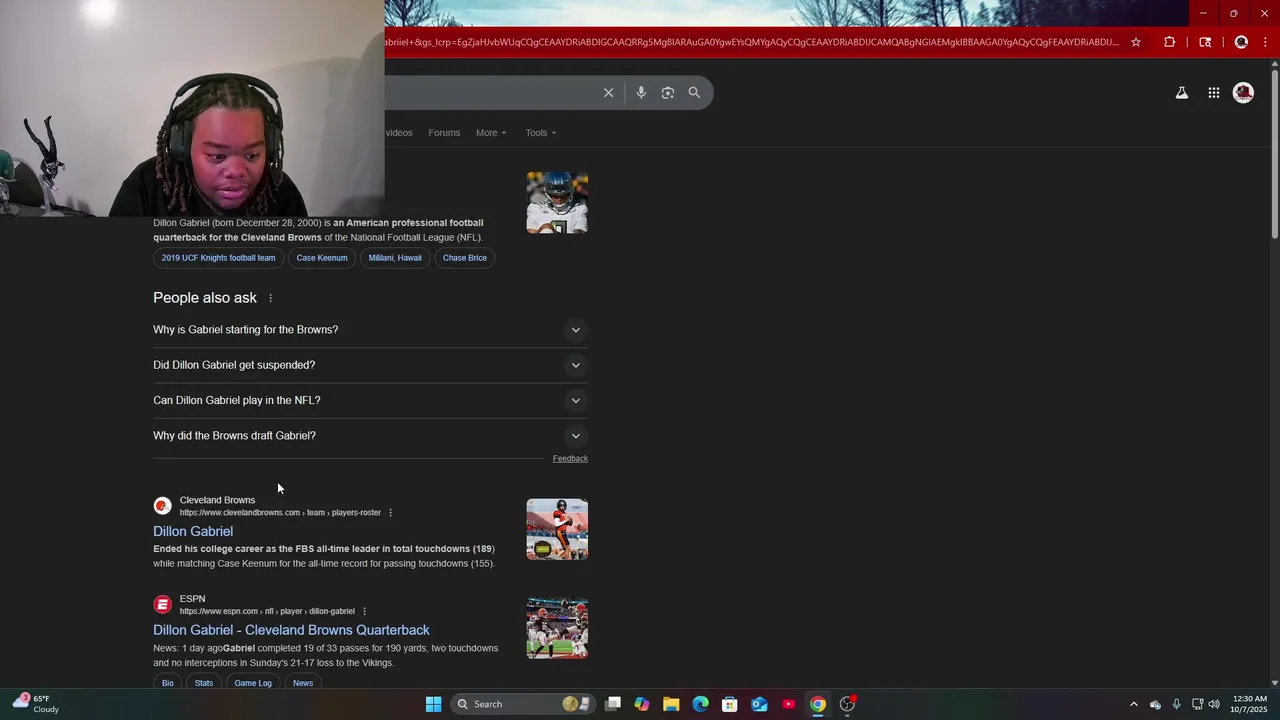The height and width of the screenshot is (720, 1280).
Task: Open clock and date 12:30 AM
Action: point(1250,704)
